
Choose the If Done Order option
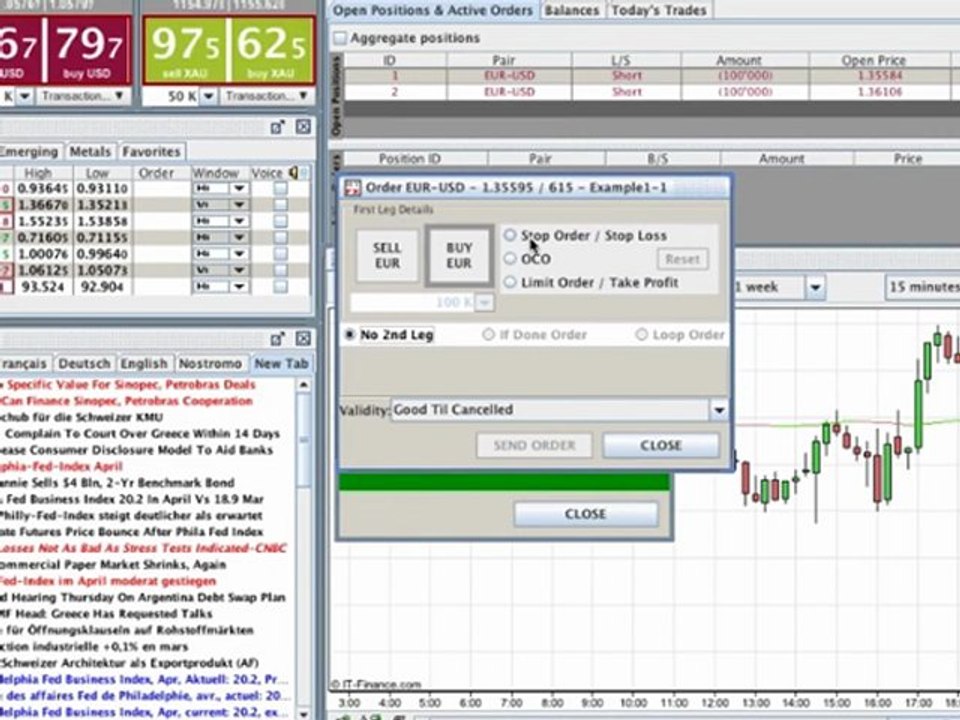[488, 334]
